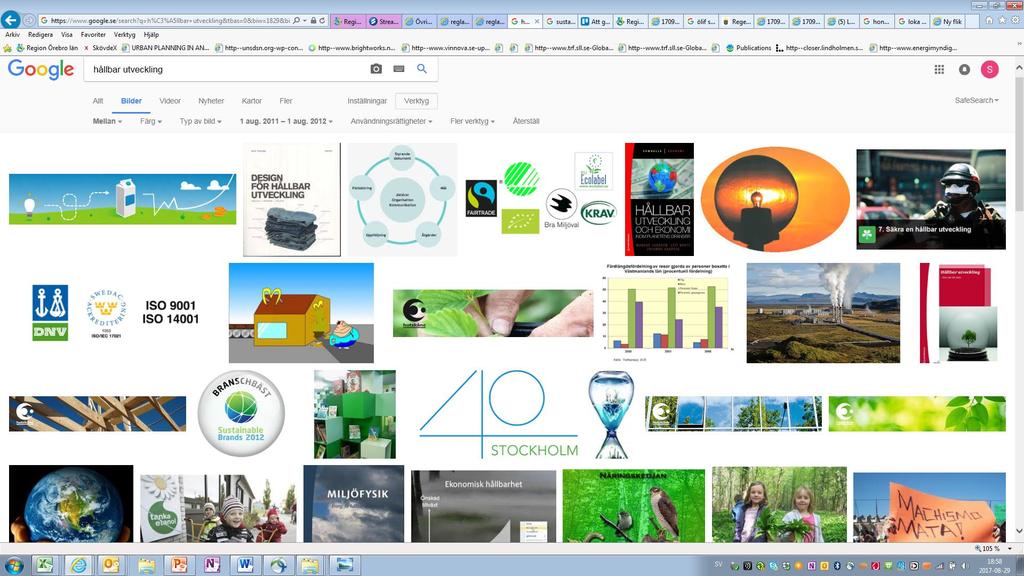This screenshot has width=1024, height=576.
Task: Expand the Fler search categories menu
Action: click(285, 101)
